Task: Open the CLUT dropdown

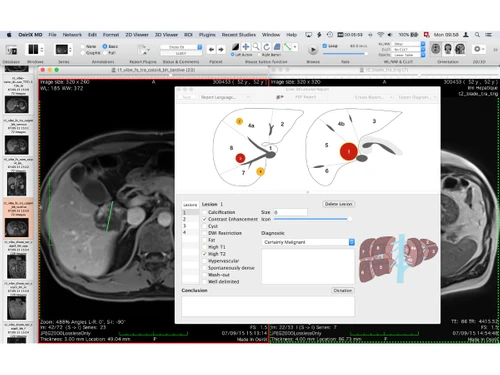Action: (408, 49)
